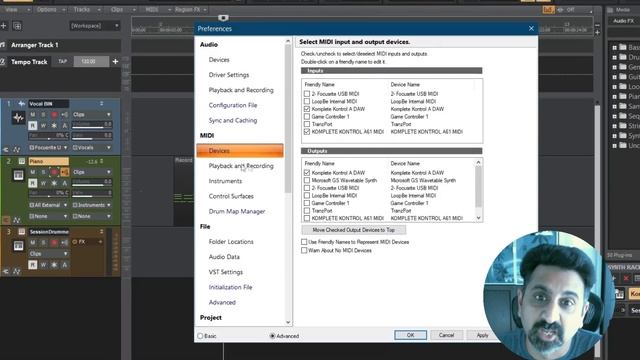Uncheck KOMPLETE KONTROL A61 MIDI input
This screenshot has height=360, width=640.
pos(307,131)
